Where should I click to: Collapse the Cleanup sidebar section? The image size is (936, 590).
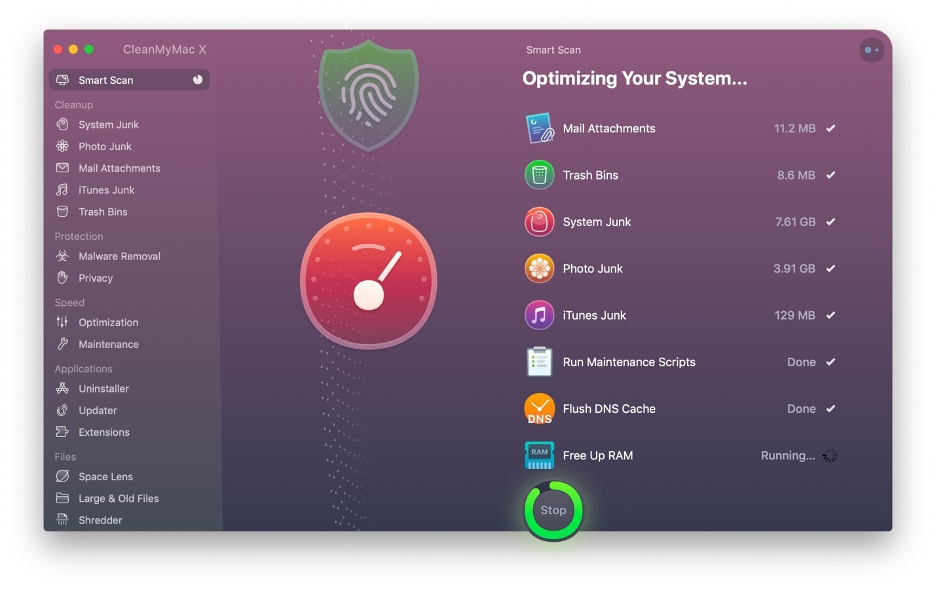pos(74,104)
